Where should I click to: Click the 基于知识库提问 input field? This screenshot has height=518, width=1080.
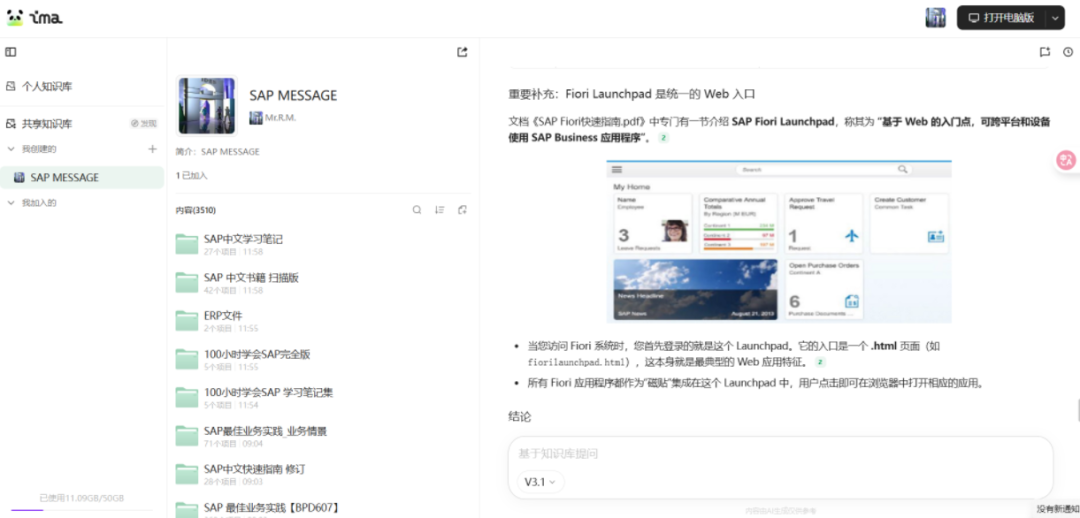click(780, 453)
